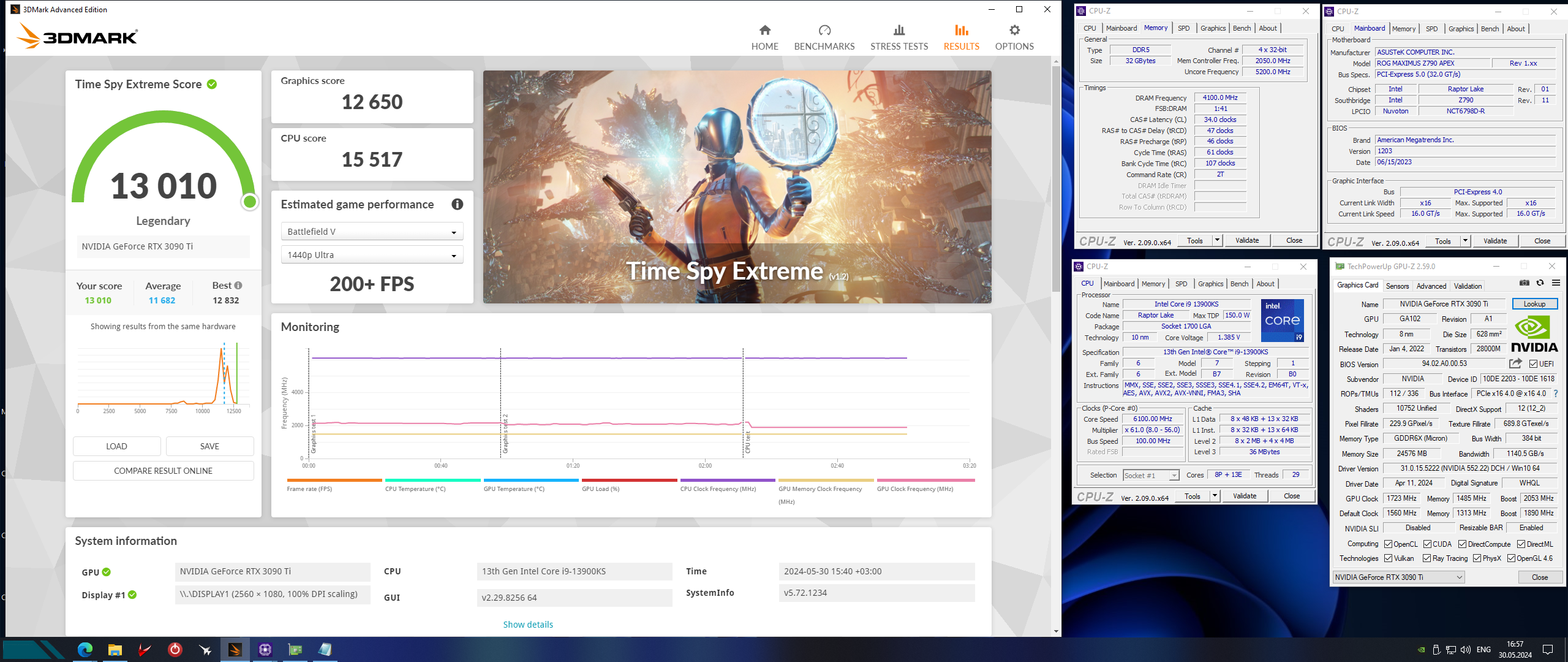Open the GPU-Z hamburger menu
1568x662 pixels.
click(x=1556, y=283)
